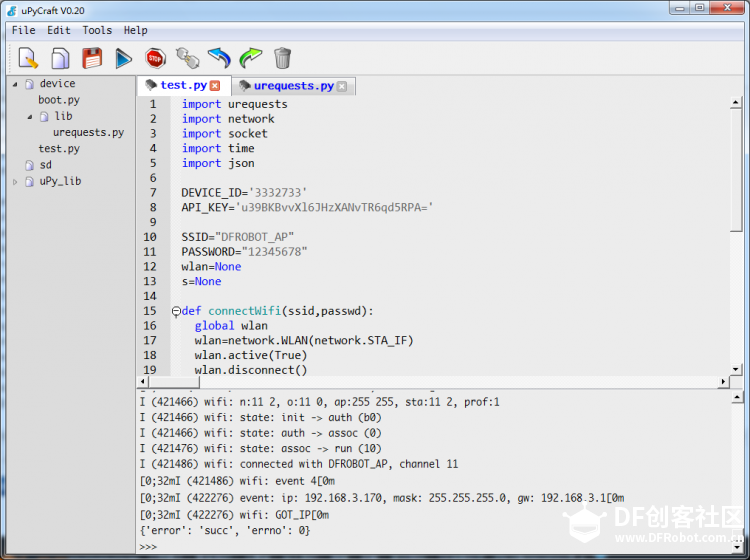The width and height of the screenshot is (750, 560).
Task: Close the uPyCraft window
Action: [727, 8]
